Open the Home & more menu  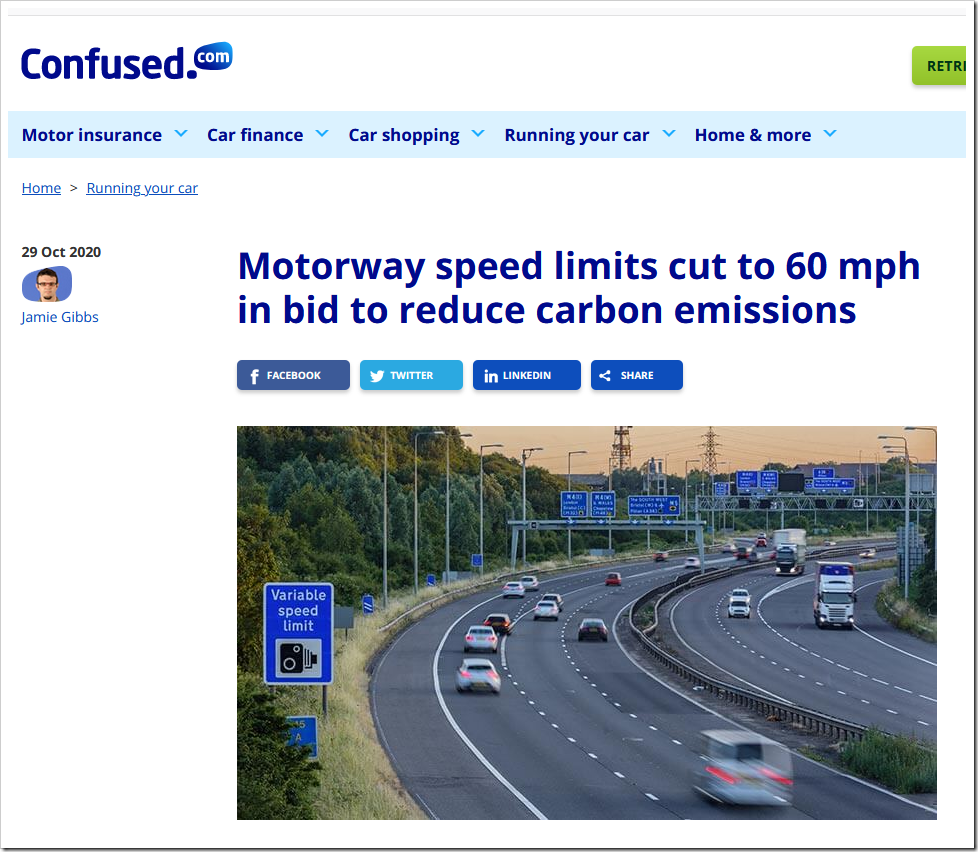(753, 135)
